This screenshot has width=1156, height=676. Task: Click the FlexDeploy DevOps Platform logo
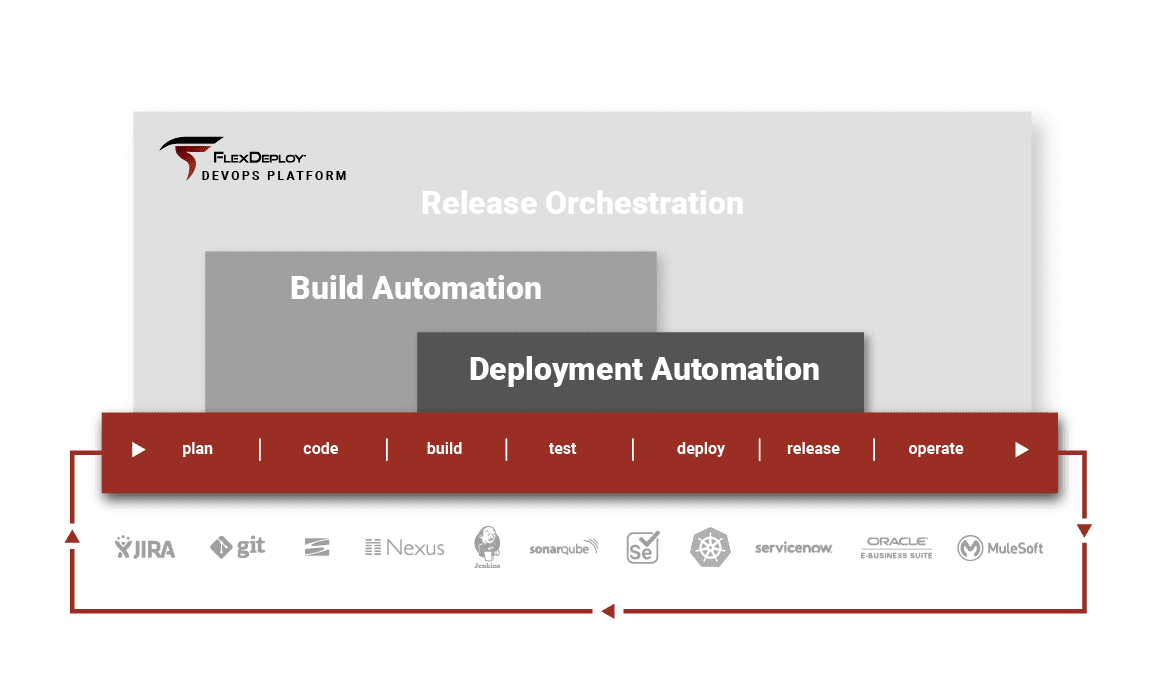pyautogui.click(x=253, y=158)
